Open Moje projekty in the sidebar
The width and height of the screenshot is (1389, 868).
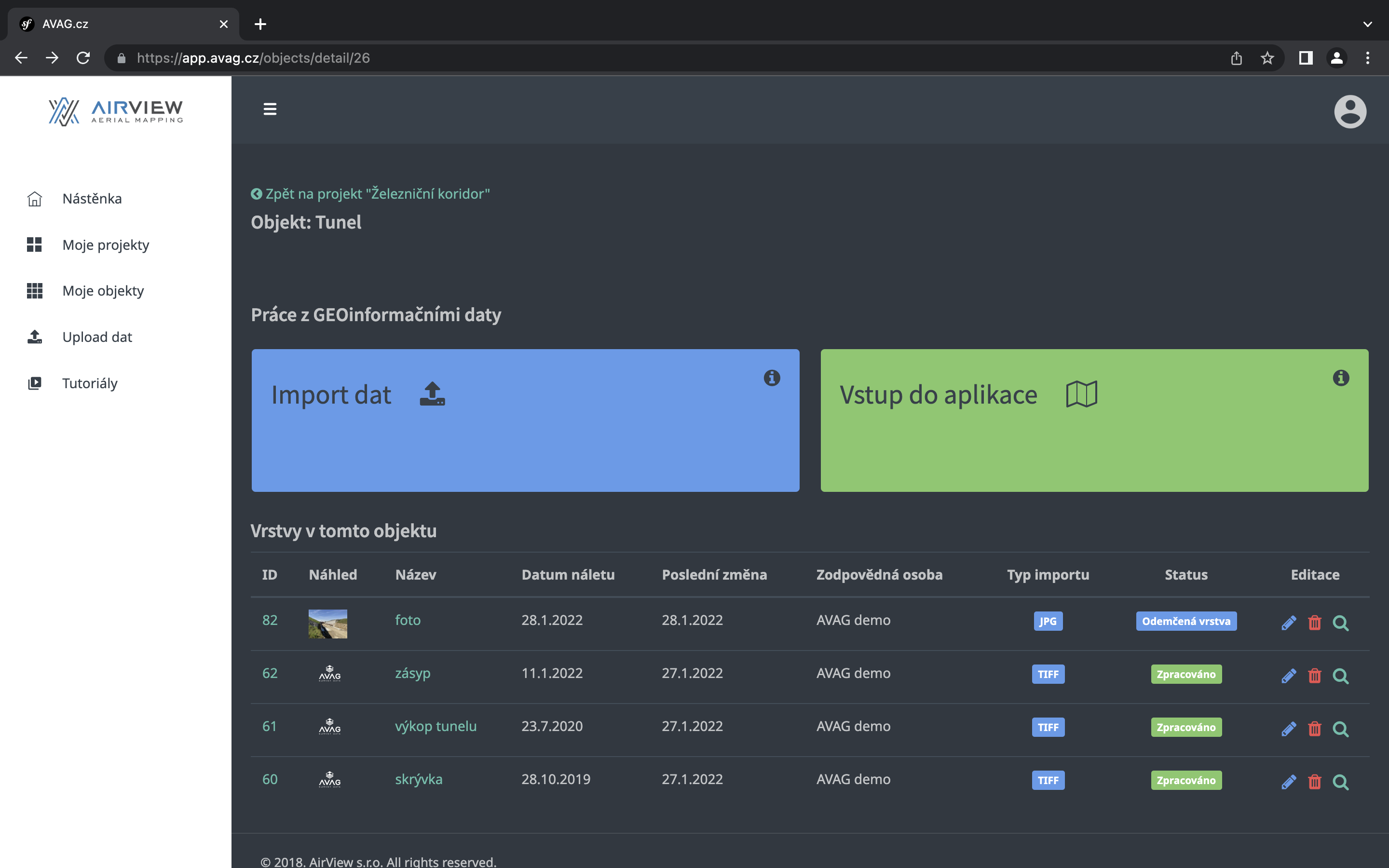[106, 245]
